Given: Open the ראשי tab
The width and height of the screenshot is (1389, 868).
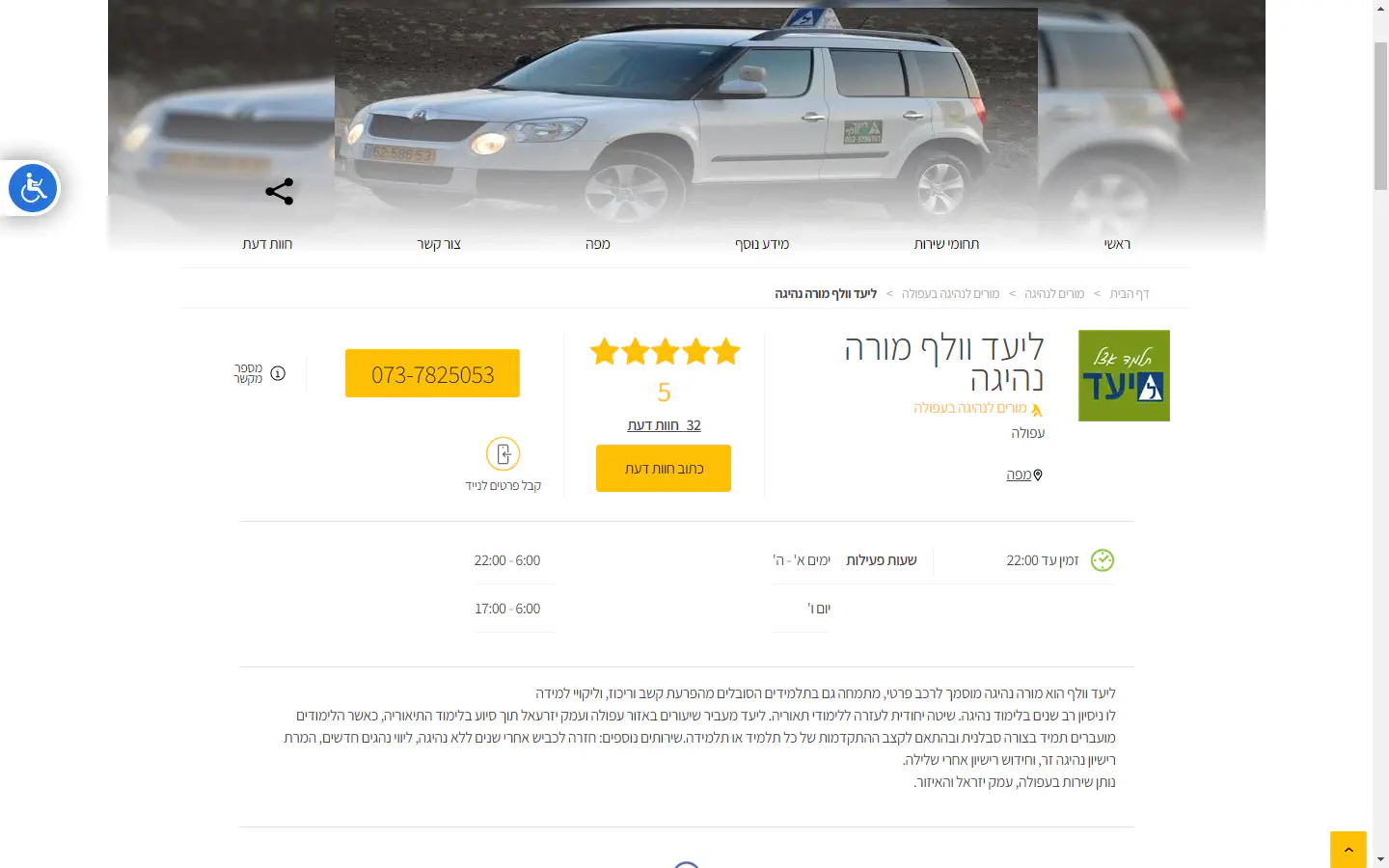Looking at the screenshot, I should point(1117,244).
